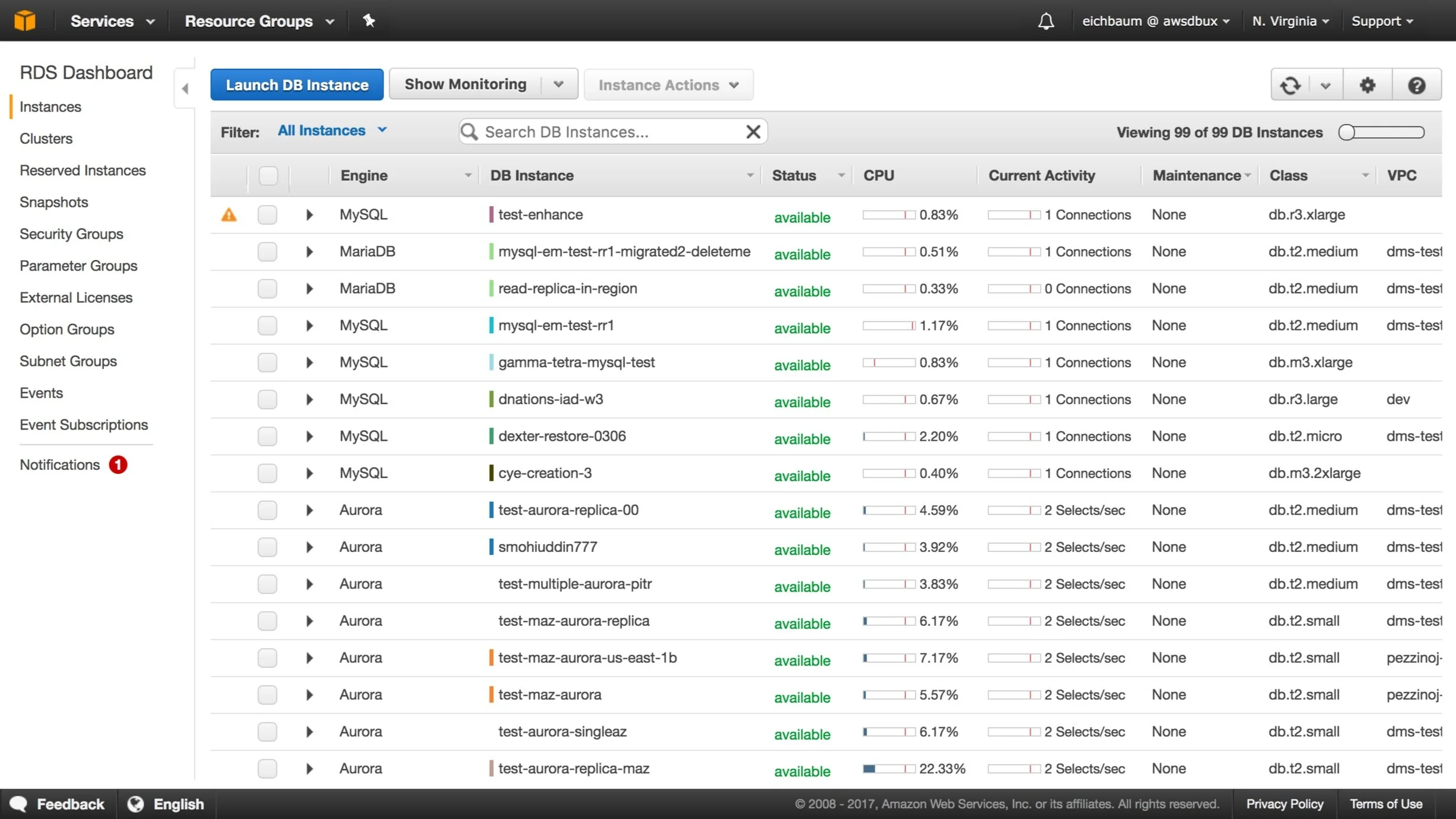Select the checkbox for dnations-iad-w3

[x=267, y=399]
